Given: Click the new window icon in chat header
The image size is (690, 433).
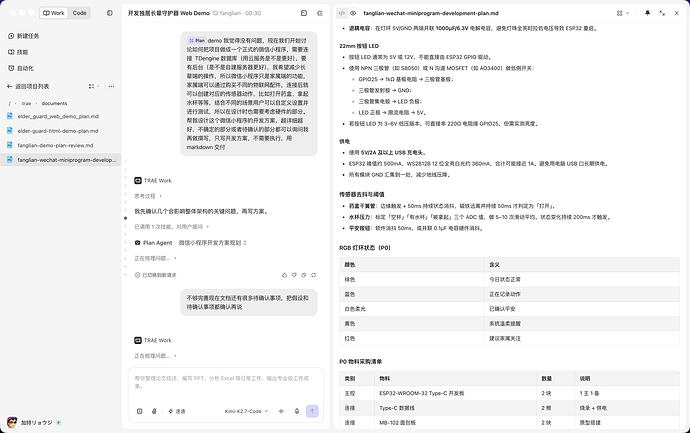Looking at the screenshot, I should click(x=304, y=13).
